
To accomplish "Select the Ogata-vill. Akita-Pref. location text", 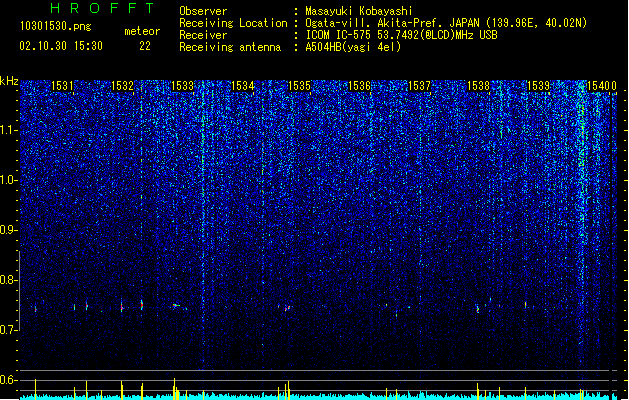I will [x=446, y=23].
